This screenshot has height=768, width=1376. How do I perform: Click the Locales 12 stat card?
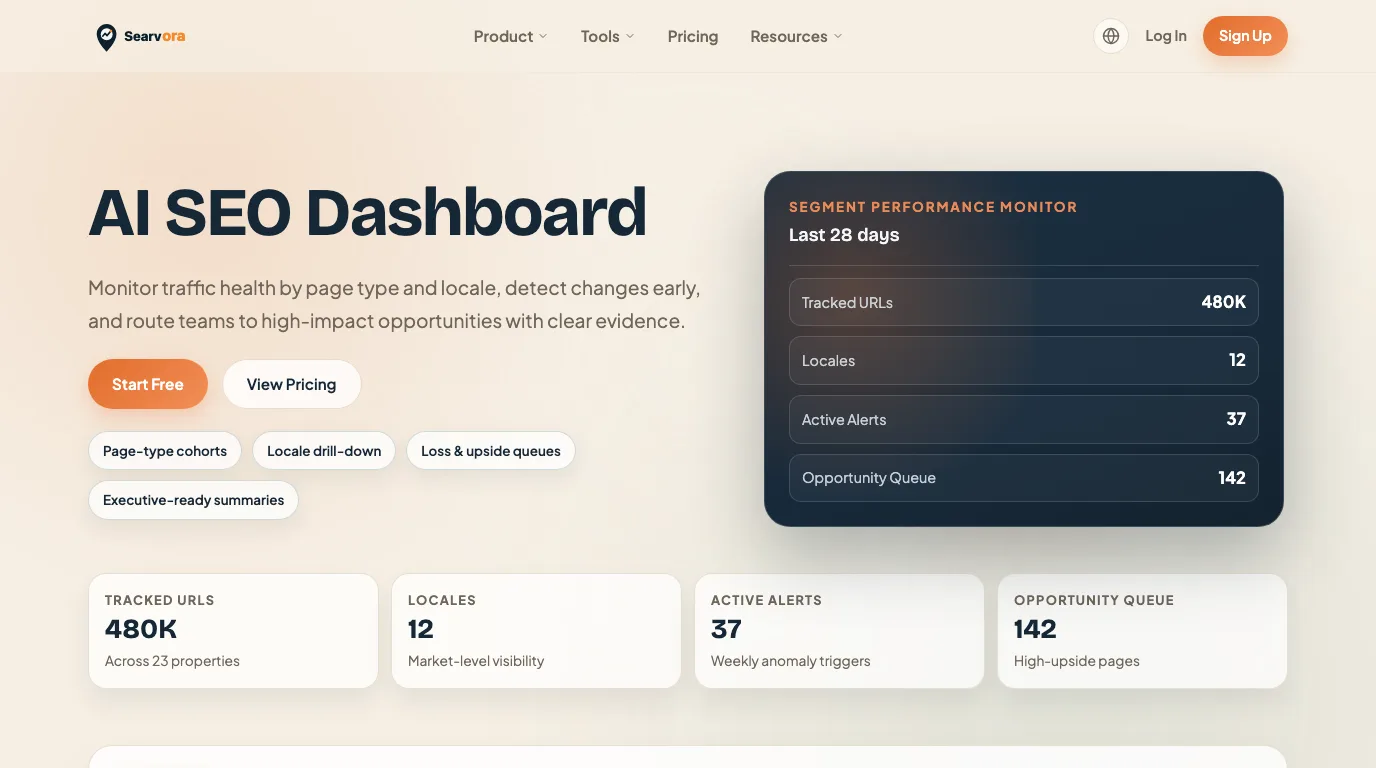click(536, 631)
